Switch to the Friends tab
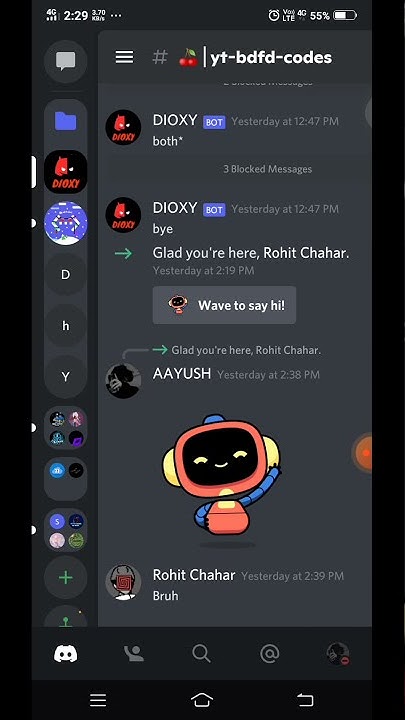This screenshot has height=720, width=405. point(134,653)
